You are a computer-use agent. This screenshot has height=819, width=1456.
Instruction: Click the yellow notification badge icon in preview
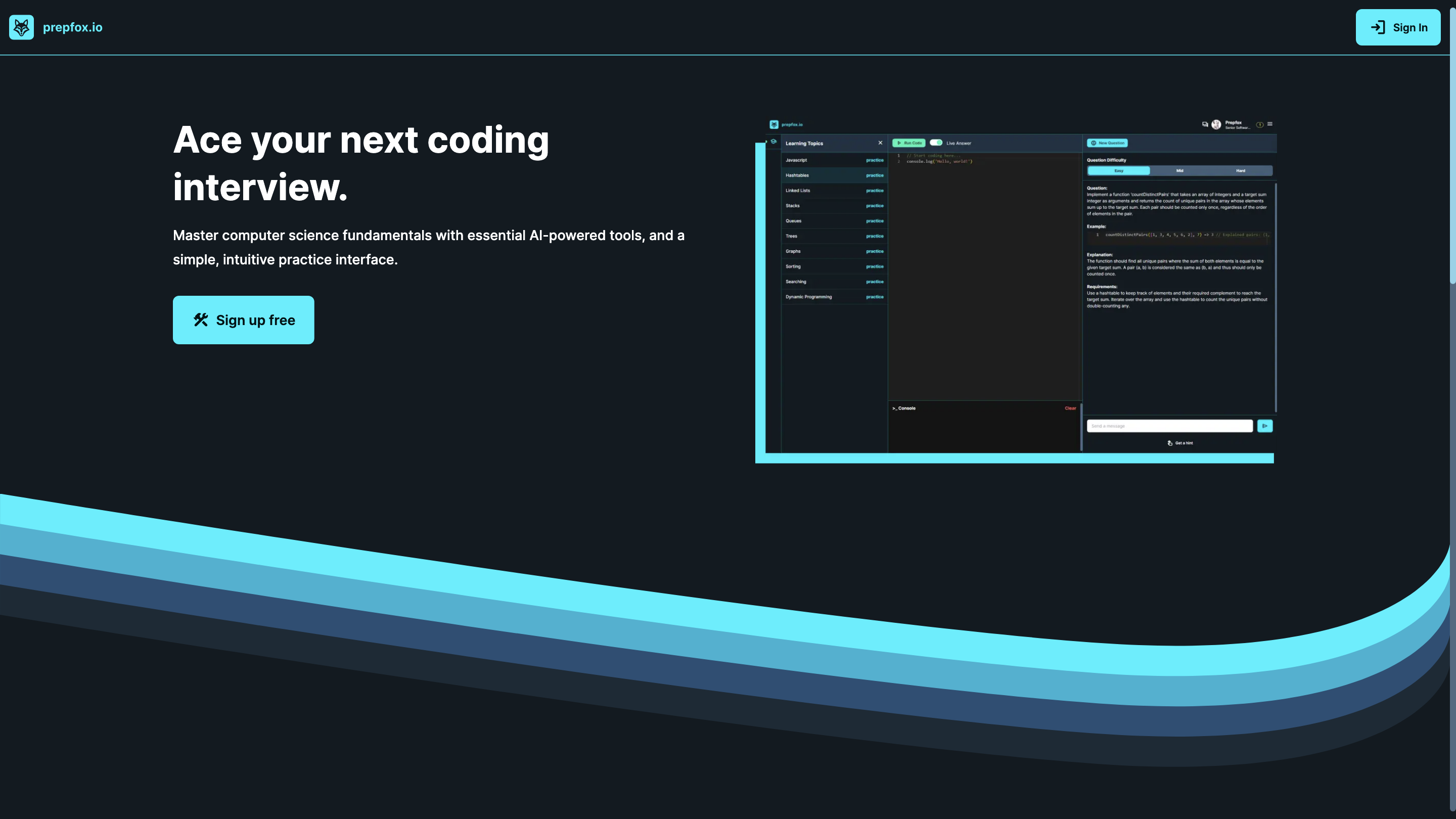pos(1260,124)
